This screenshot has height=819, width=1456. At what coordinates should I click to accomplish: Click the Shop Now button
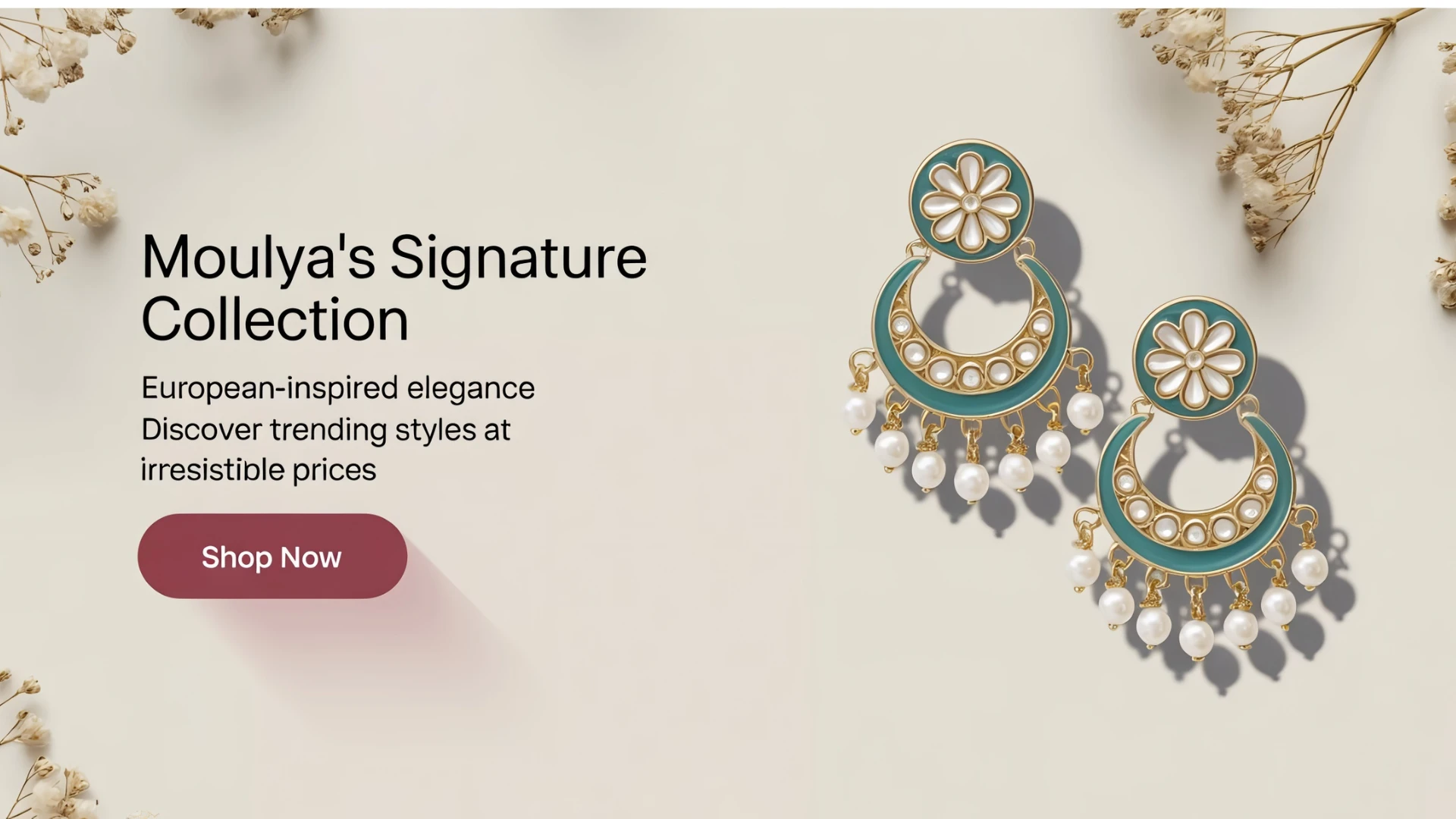pos(272,556)
